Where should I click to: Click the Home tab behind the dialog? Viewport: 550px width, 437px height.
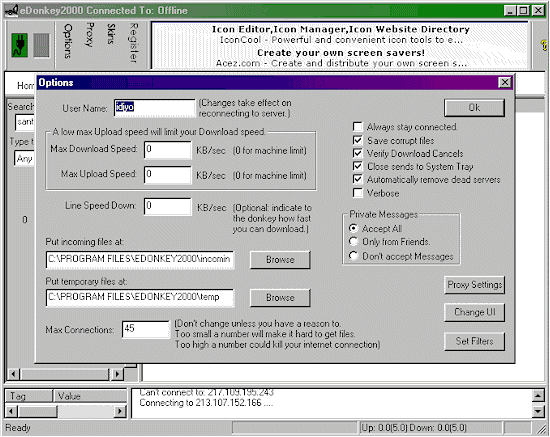click(x=25, y=86)
